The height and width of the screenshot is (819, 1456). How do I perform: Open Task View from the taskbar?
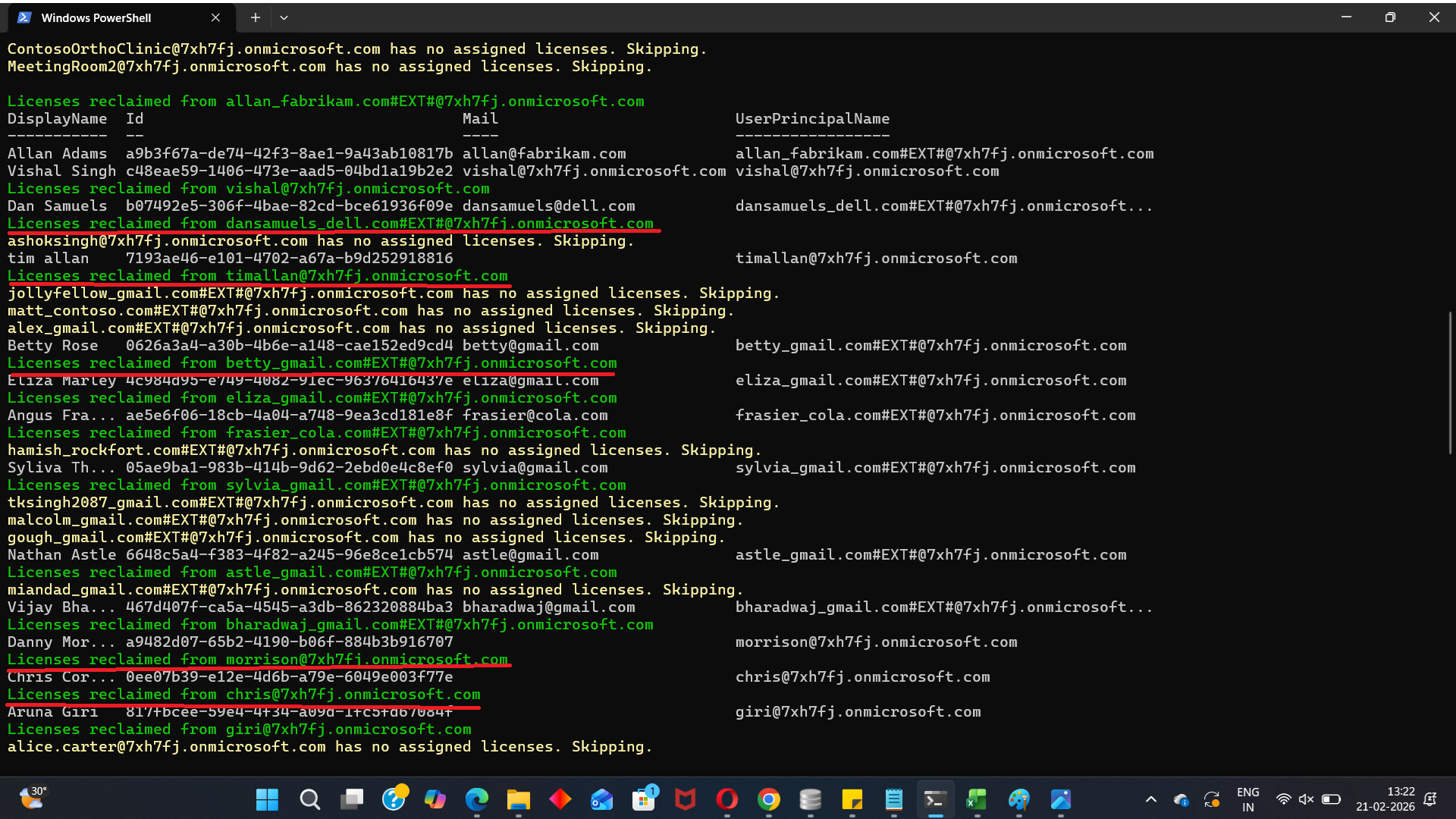click(x=352, y=799)
